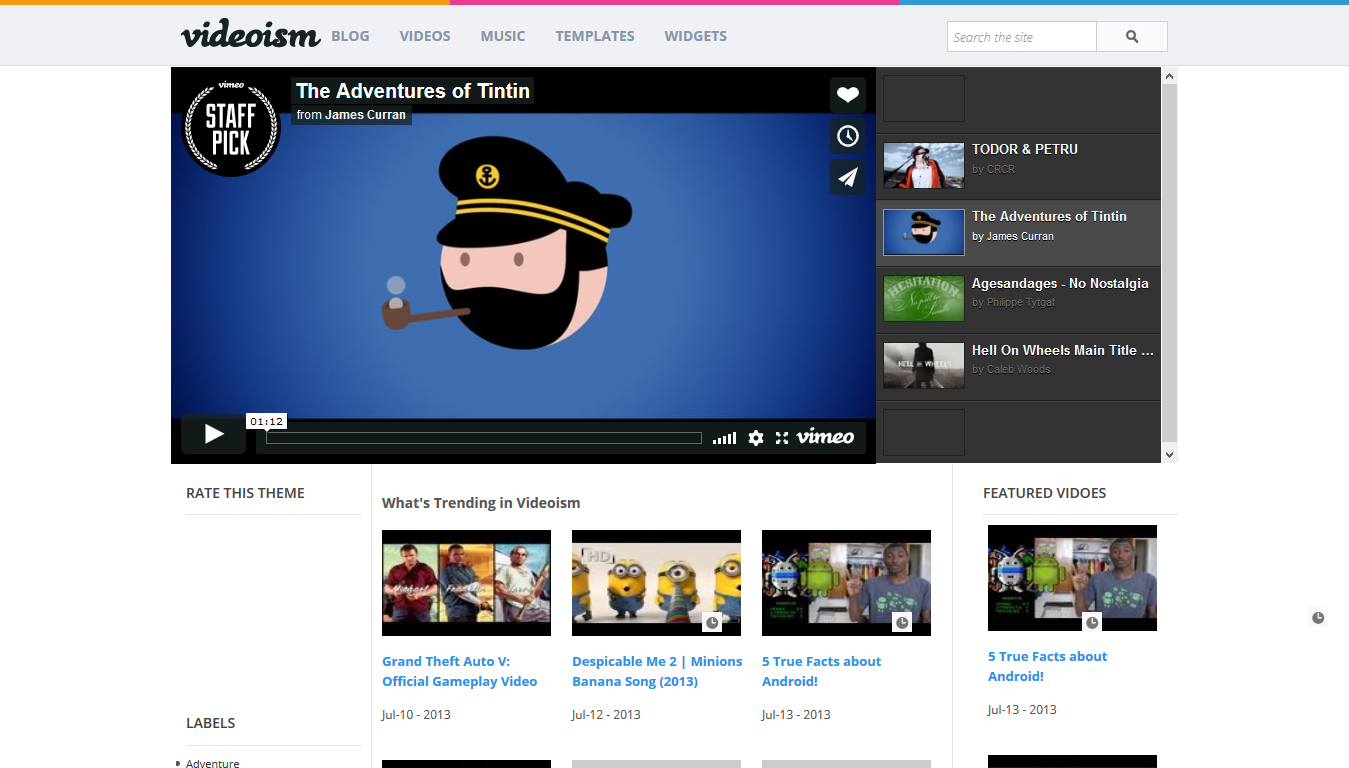Click floating clock icon at right edge
This screenshot has height=768, width=1349.
coord(1318,618)
